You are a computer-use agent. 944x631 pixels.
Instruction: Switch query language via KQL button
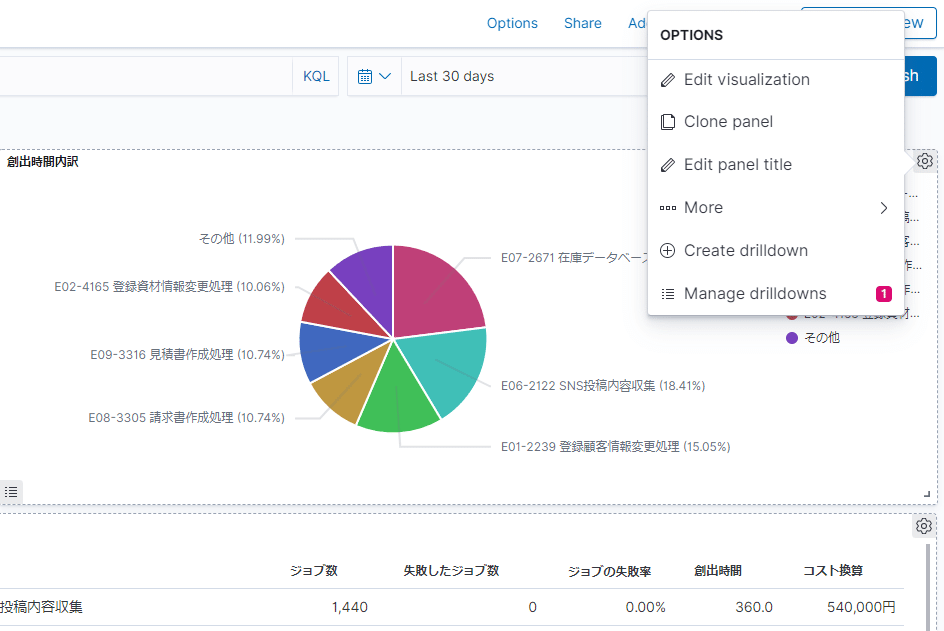[316, 76]
